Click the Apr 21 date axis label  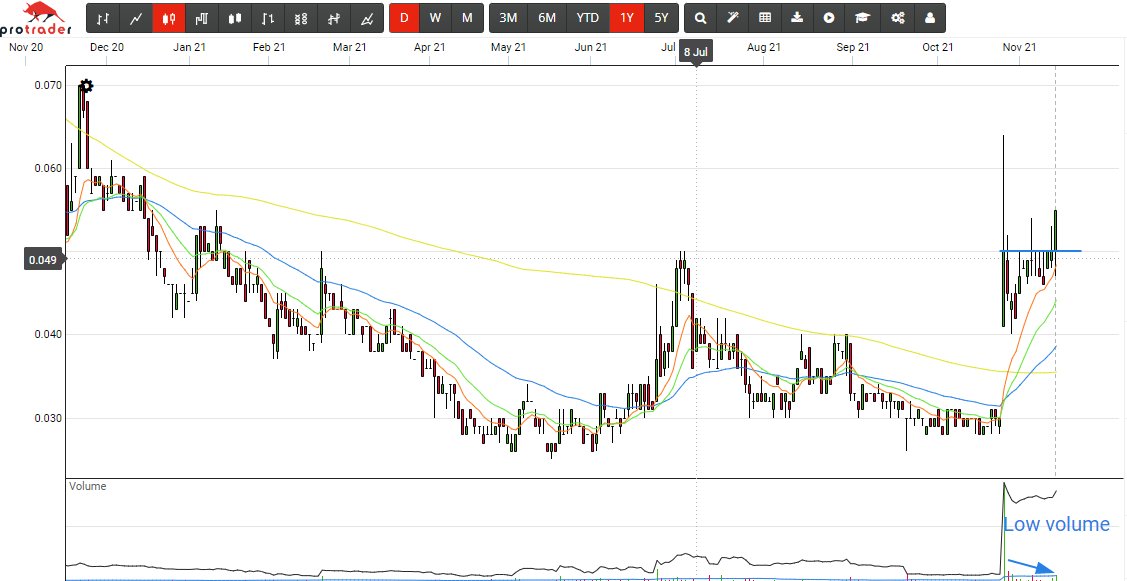pyautogui.click(x=429, y=47)
